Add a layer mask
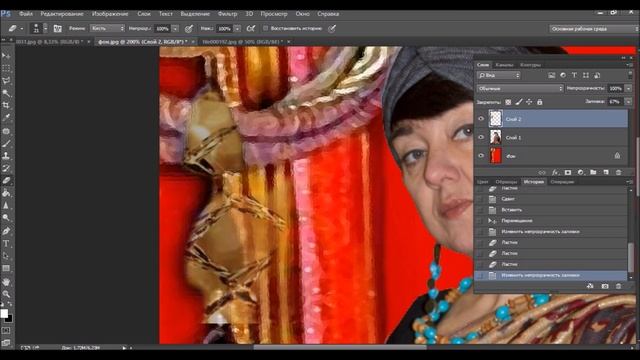This screenshot has width=640, height=360. pyautogui.click(x=568, y=173)
